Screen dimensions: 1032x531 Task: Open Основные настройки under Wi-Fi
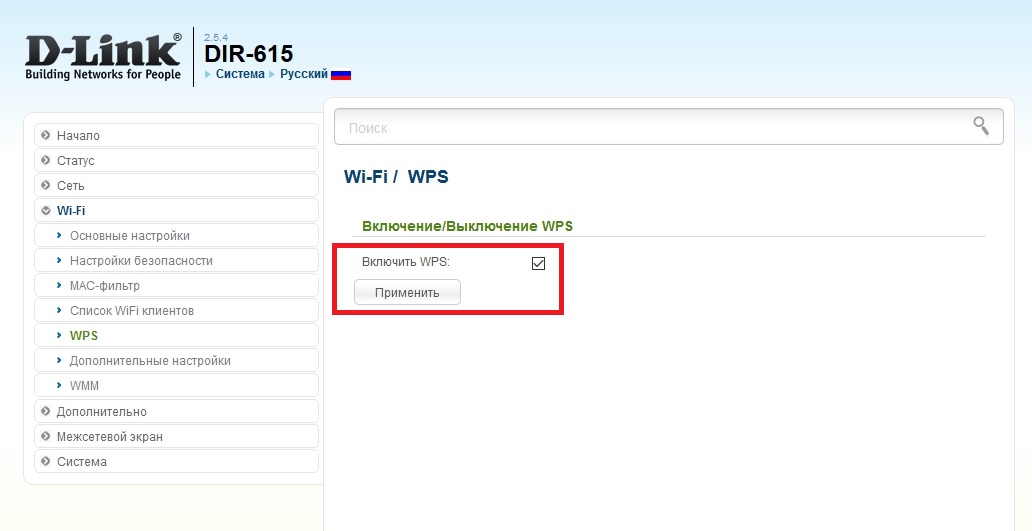coord(129,236)
